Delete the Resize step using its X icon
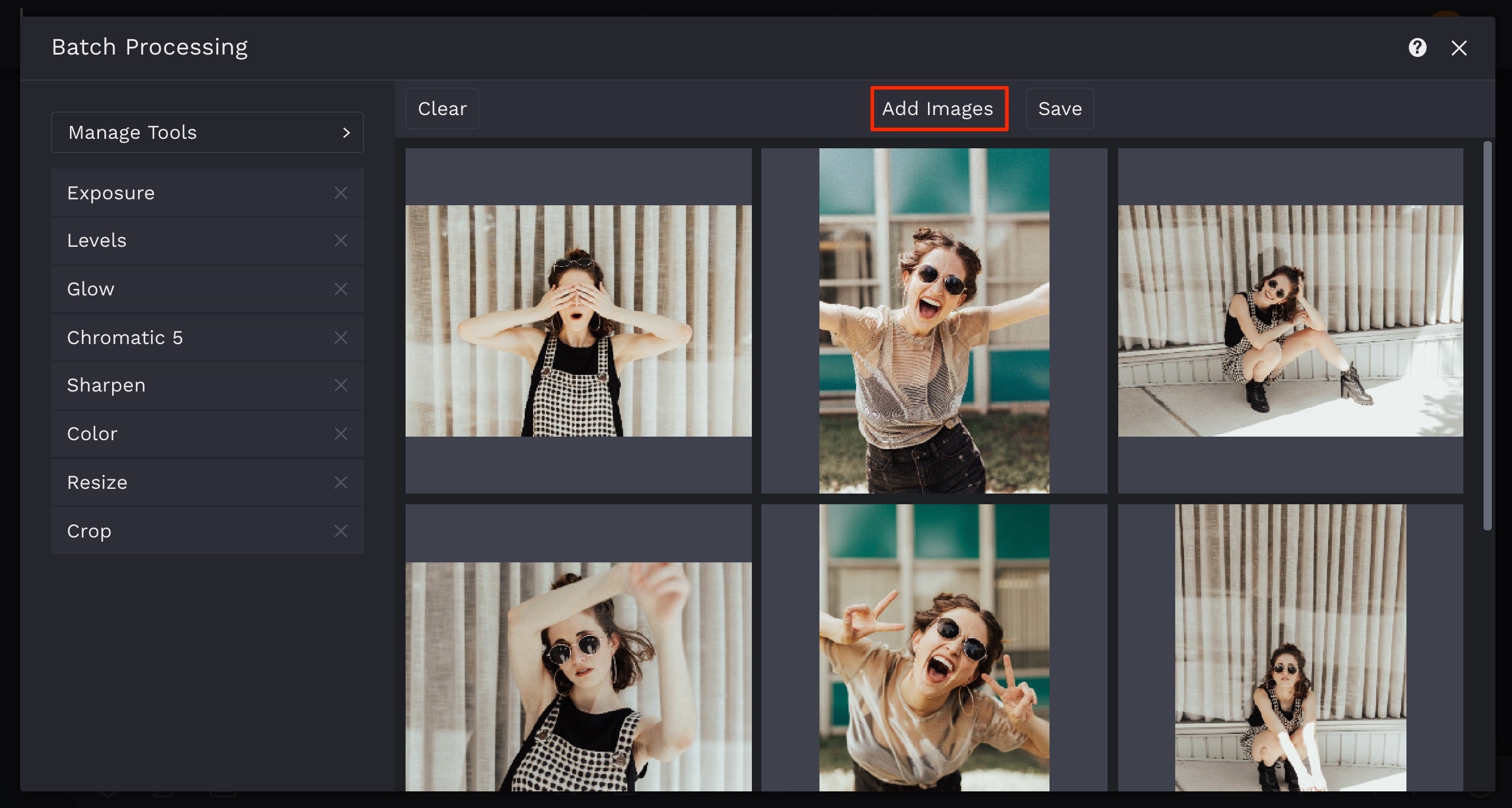The height and width of the screenshot is (808, 1512). (x=342, y=482)
